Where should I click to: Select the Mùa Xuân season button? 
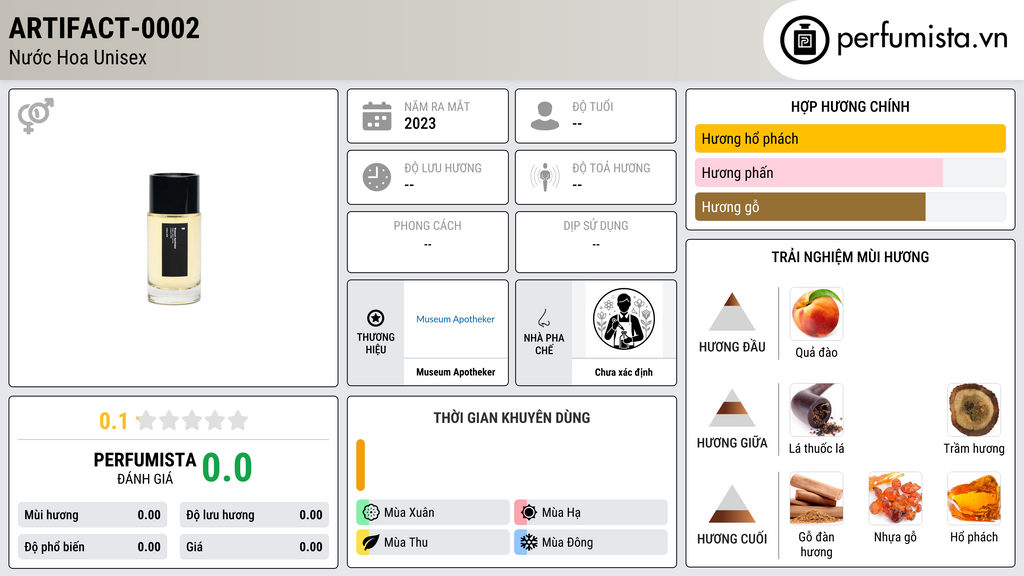(433, 512)
